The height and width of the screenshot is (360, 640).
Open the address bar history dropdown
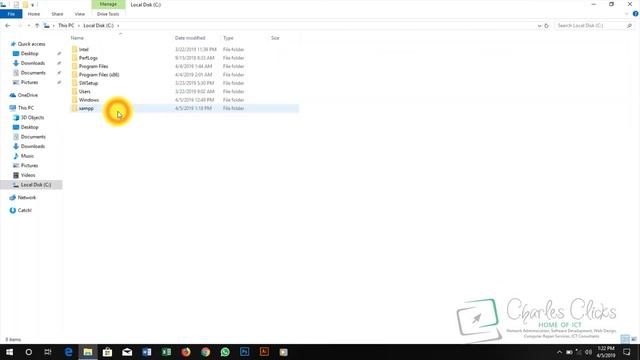(x=539, y=26)
